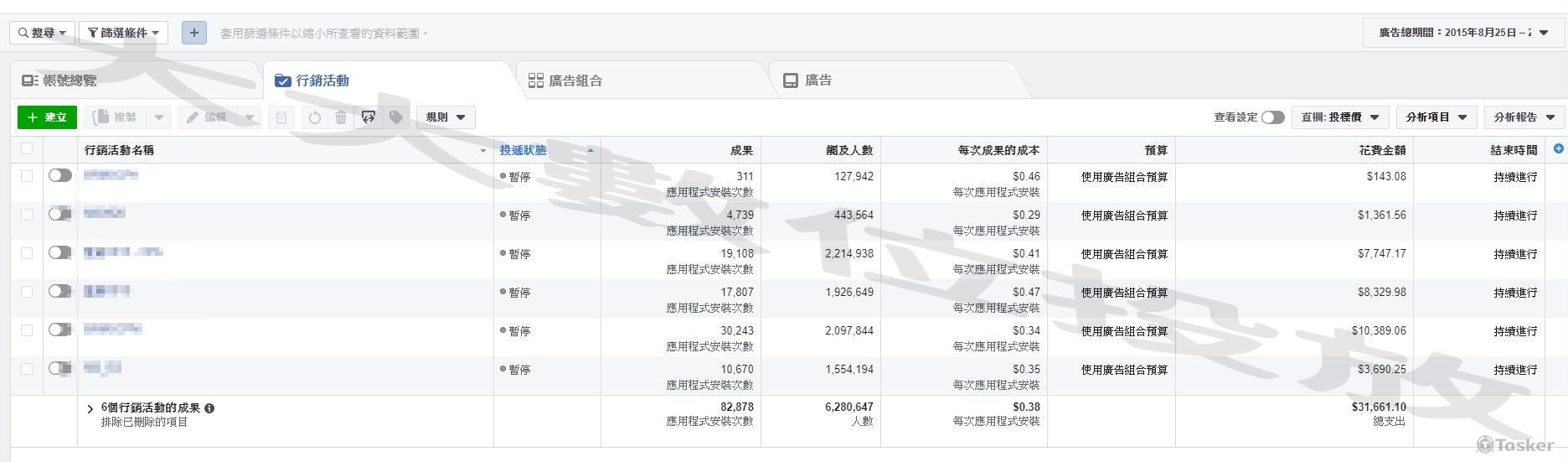This screenshot has width=1568, height=462.
Task: Expand the 6個行銷活動的成果 summary row
Action: [90, 409]
